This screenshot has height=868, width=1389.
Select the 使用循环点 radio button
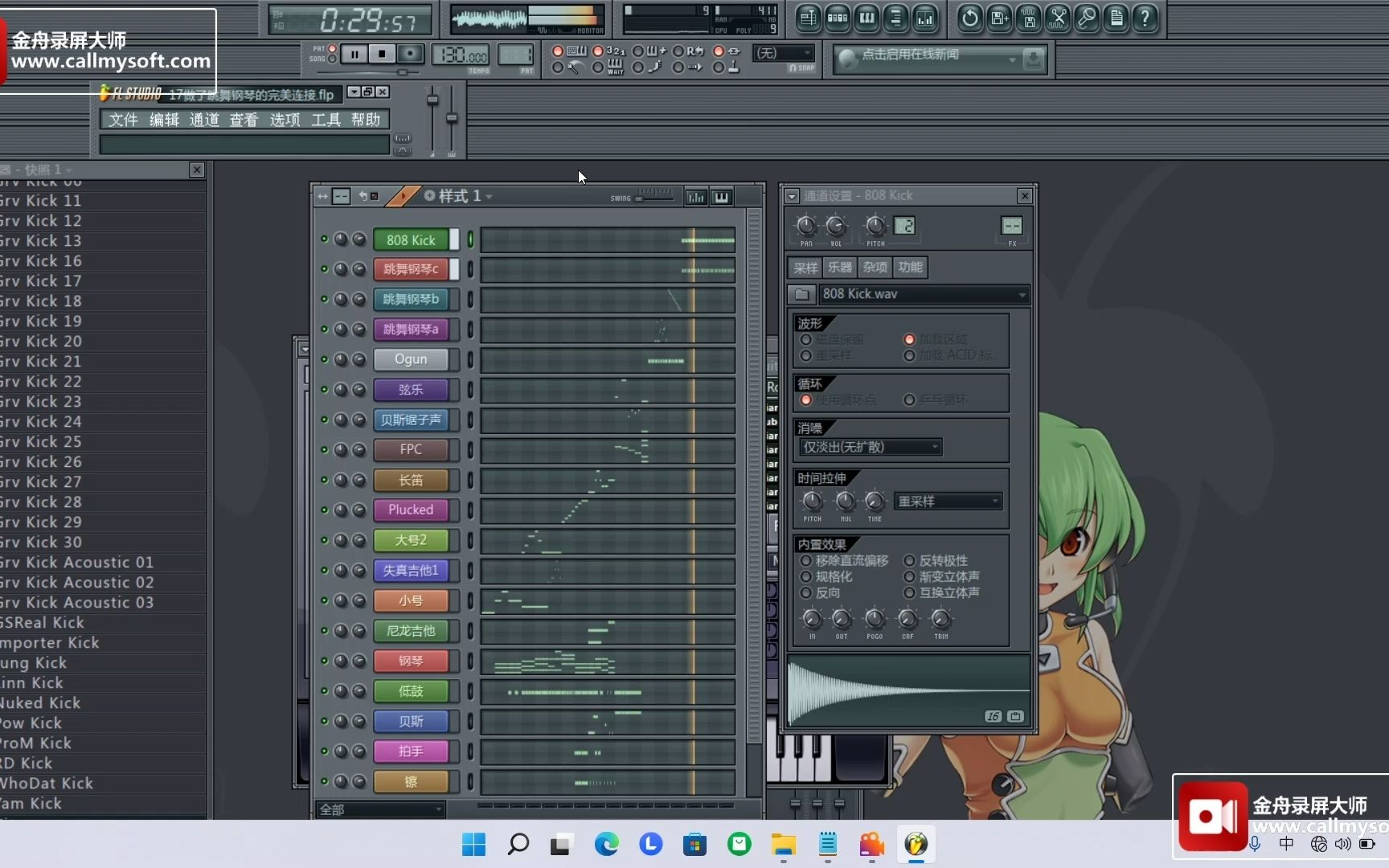coord(806,399)
